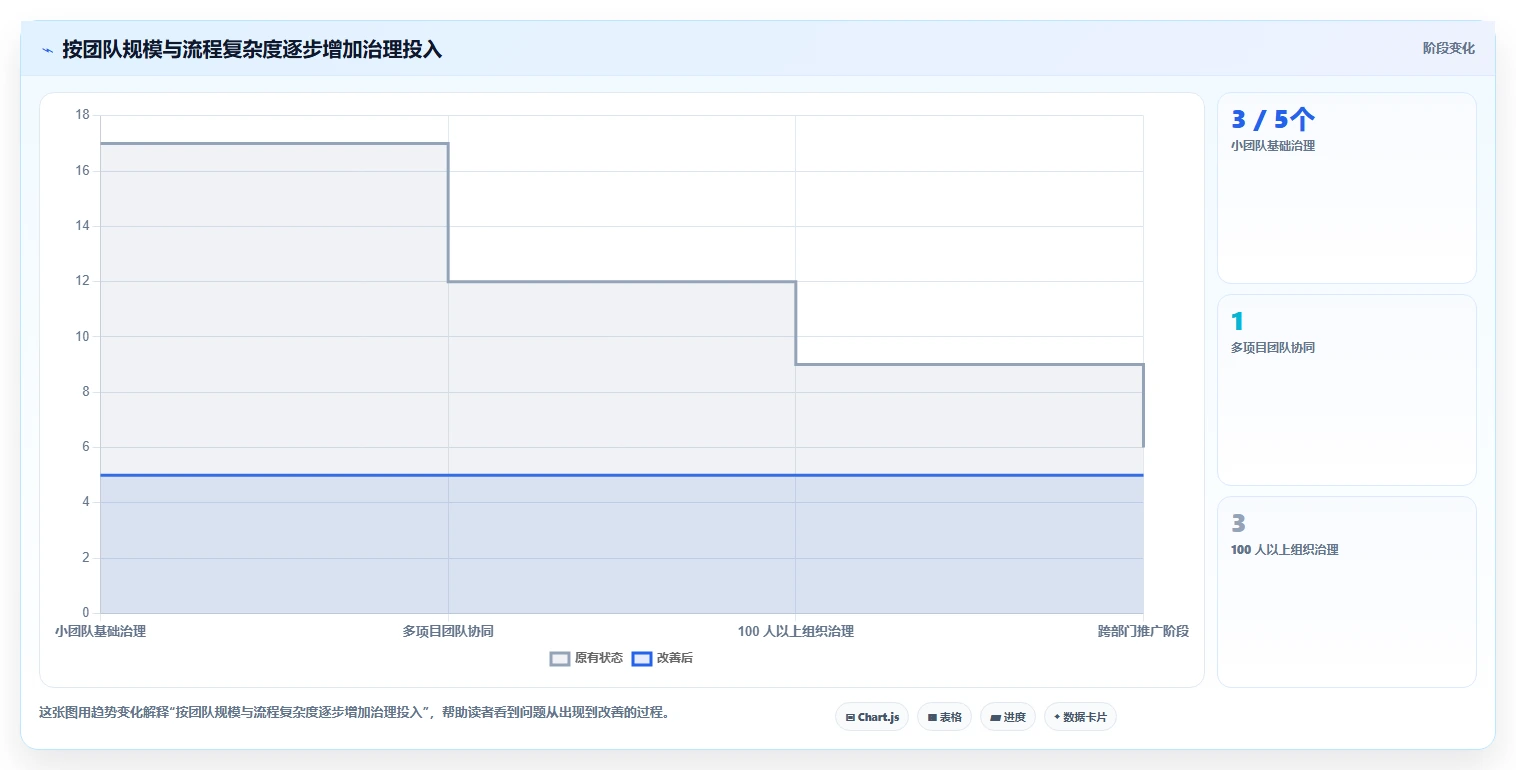Click the x-axis label 跨部门推广阶段
The image size is (1516, 770).
(1143, 631)
